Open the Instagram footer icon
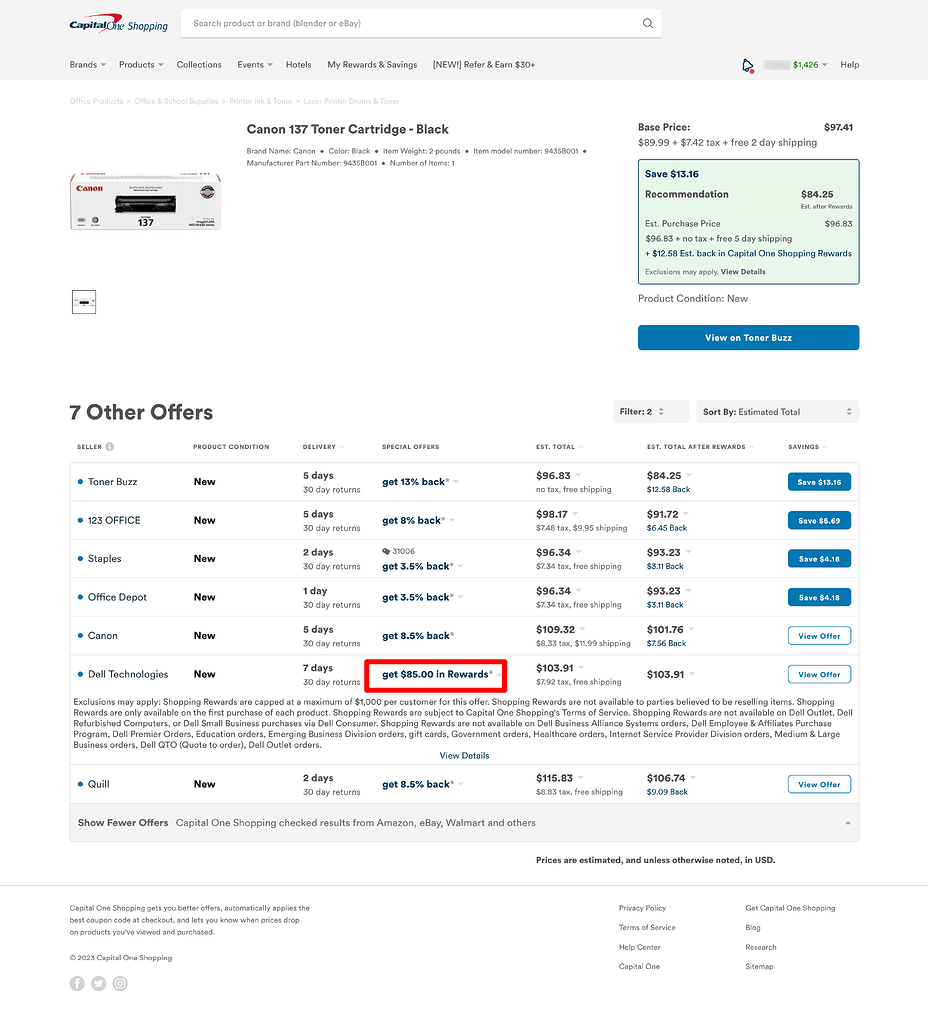 (x=120, y=983)
